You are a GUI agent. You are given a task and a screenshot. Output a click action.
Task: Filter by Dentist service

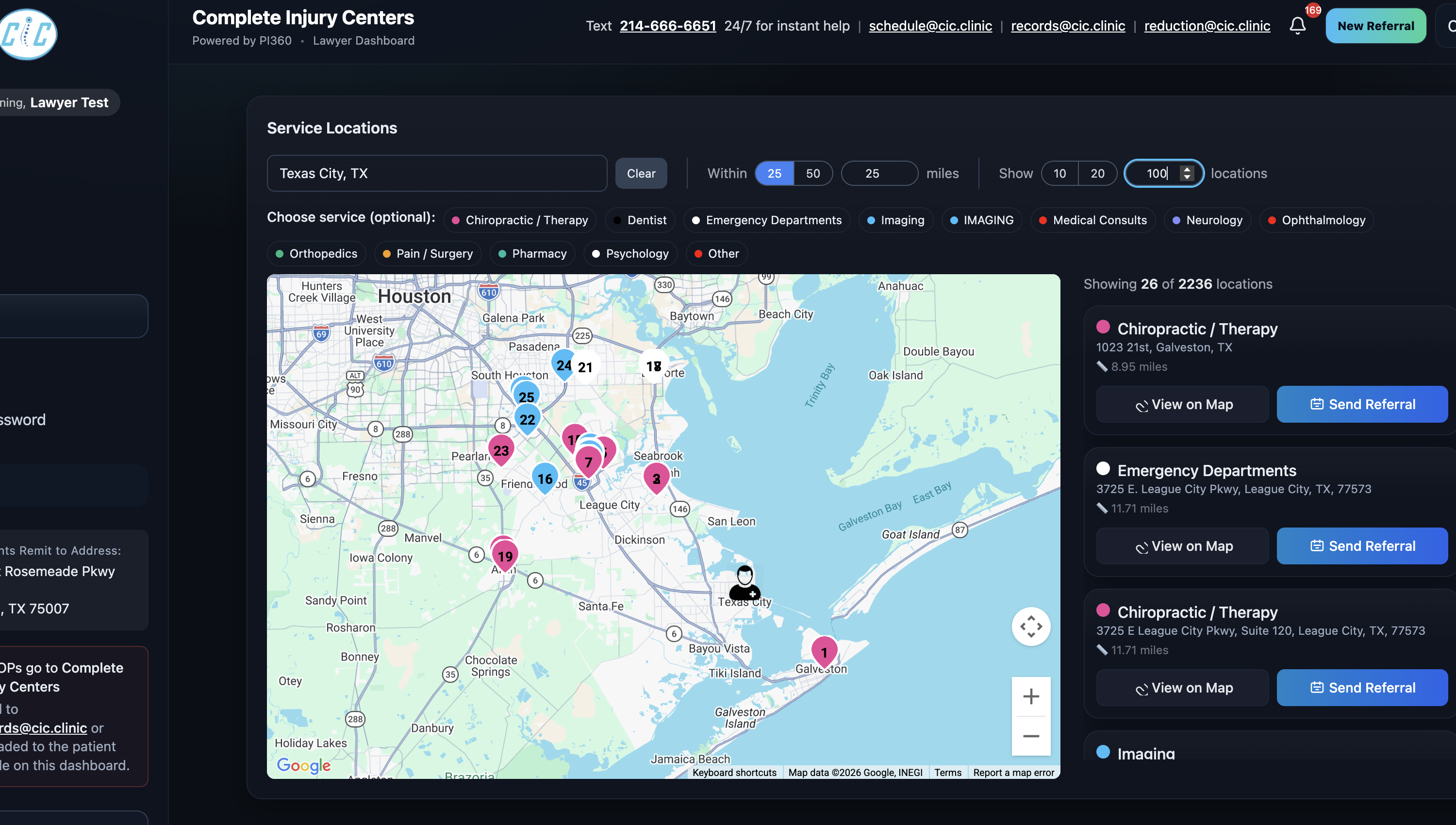coord(640,220)
